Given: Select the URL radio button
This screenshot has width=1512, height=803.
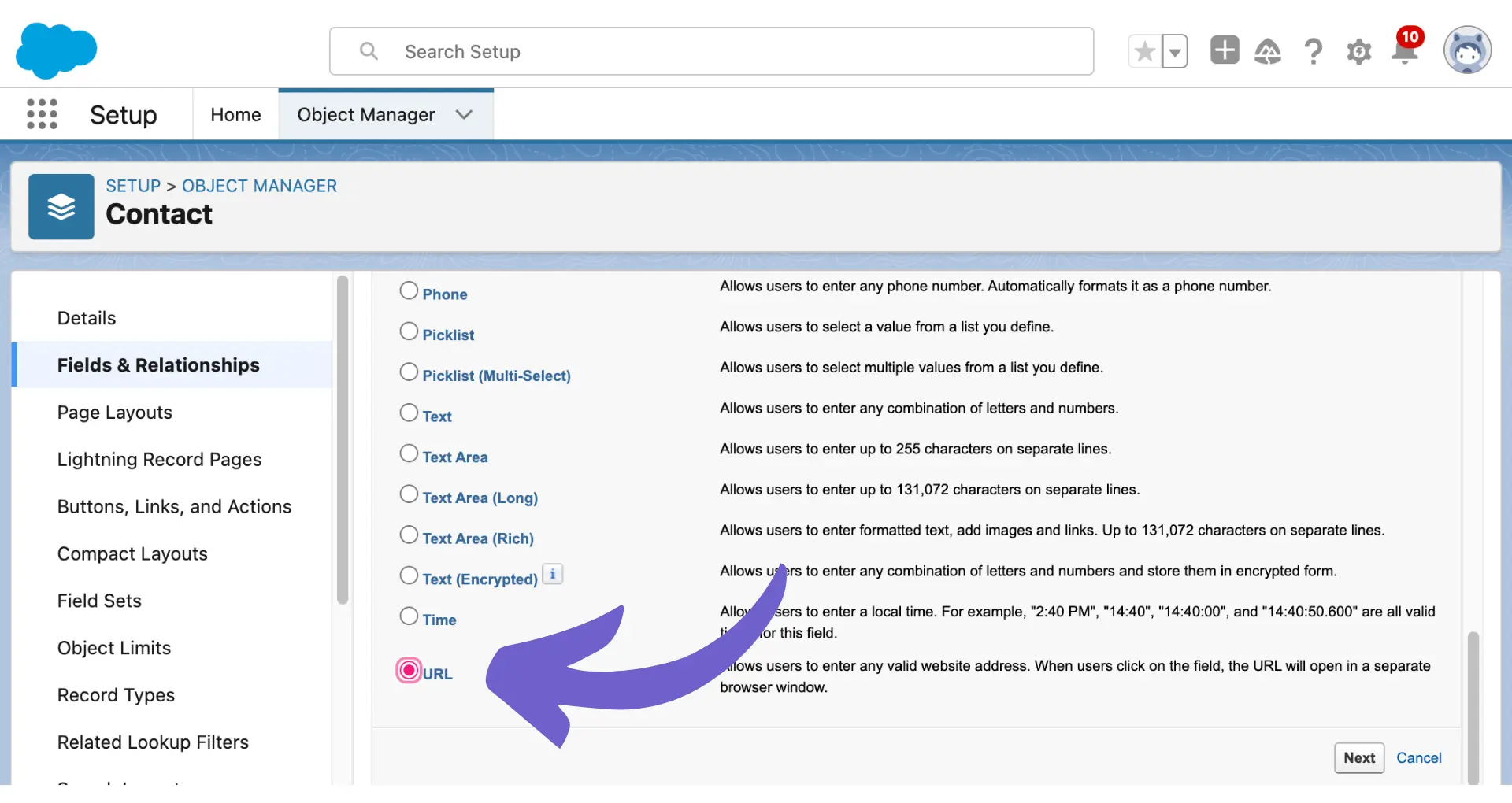Looking at the screenshot, I should pyautogui.click(x=409, y=670).
